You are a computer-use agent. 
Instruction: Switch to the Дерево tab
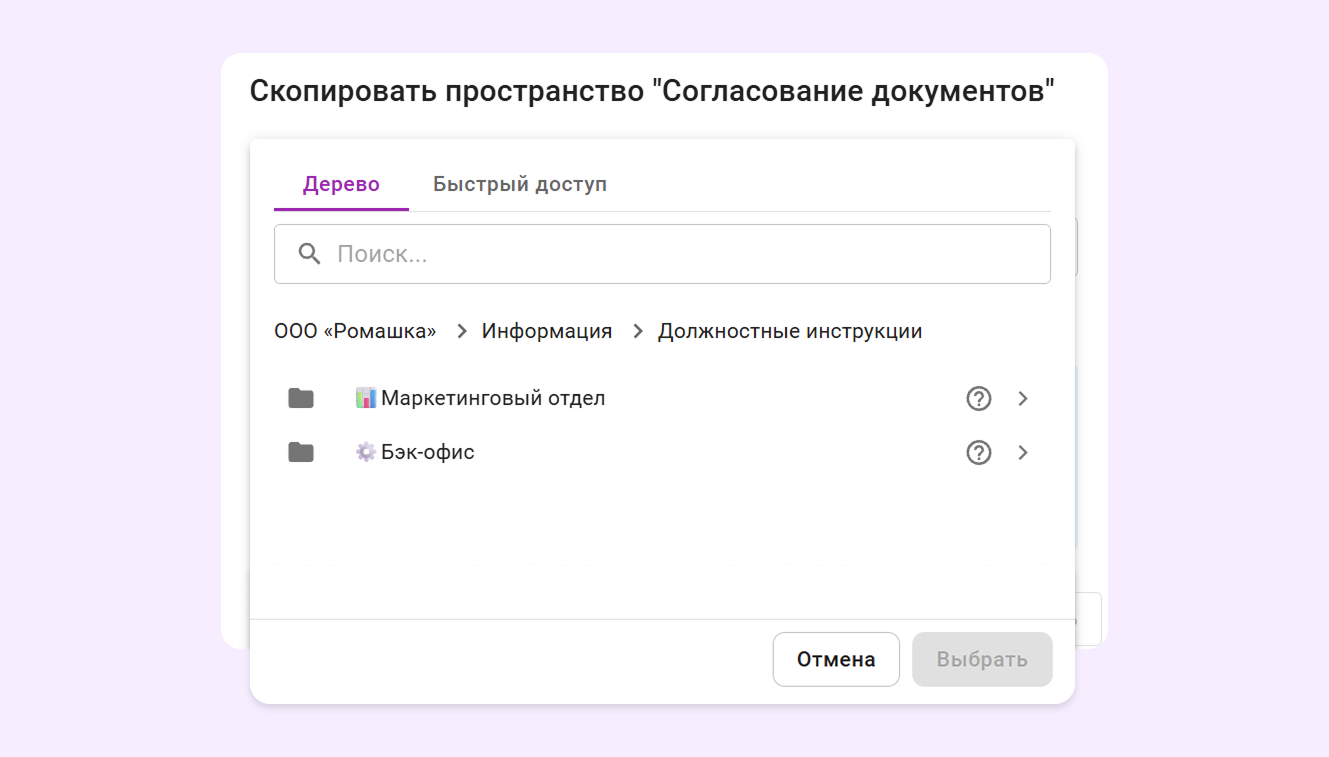point(341,184)
